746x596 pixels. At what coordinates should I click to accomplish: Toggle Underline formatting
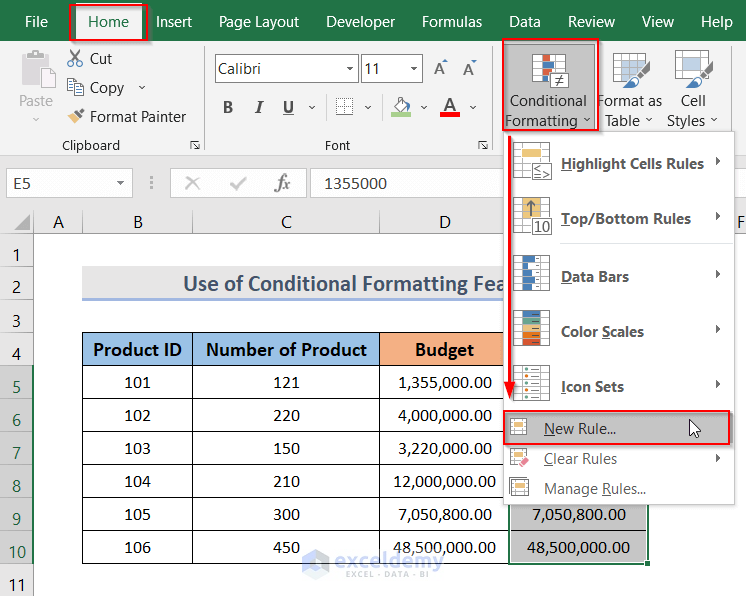pyautogui.click(x=288, y=107)
